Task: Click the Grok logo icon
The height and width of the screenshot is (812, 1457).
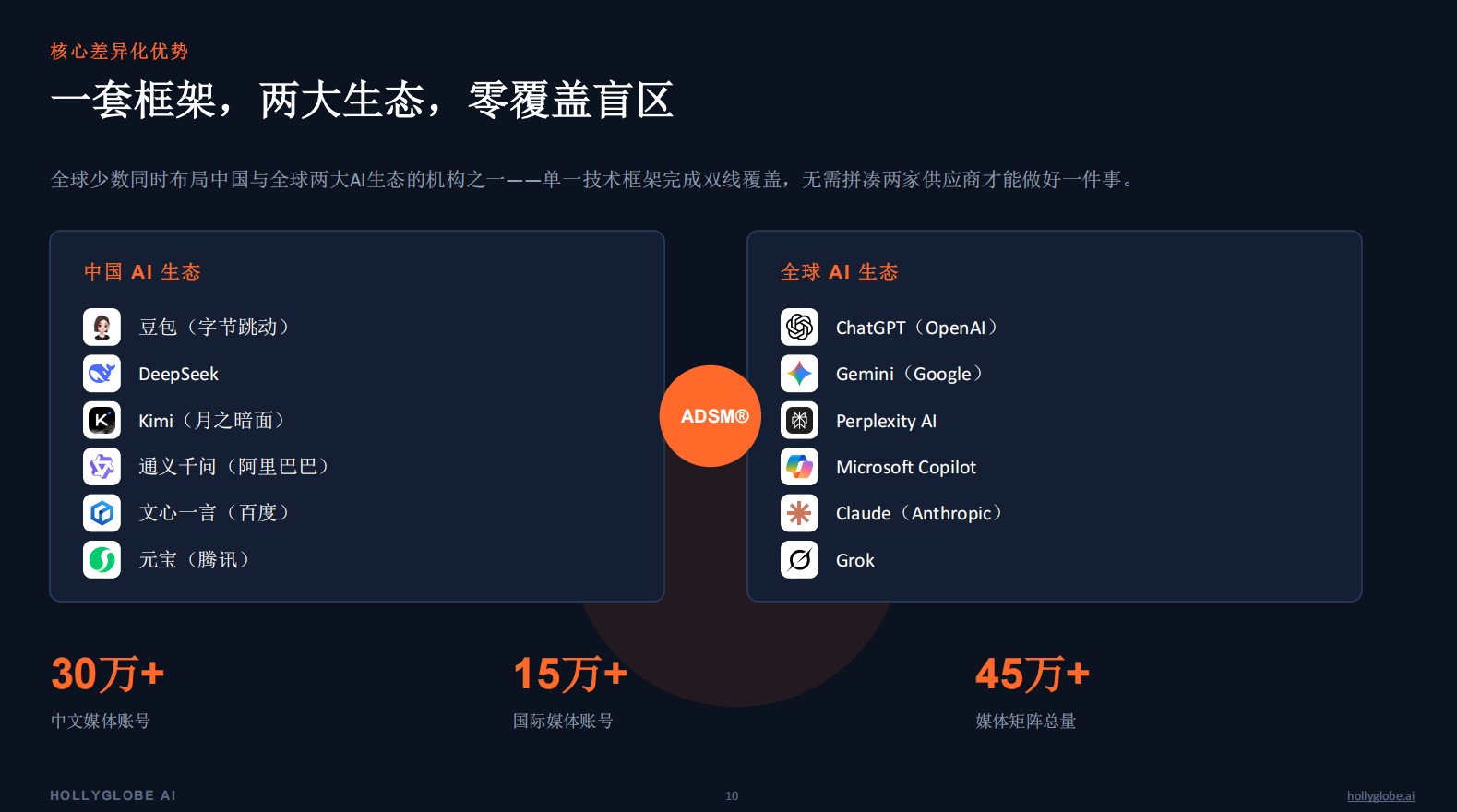Action: pos(799,559)
